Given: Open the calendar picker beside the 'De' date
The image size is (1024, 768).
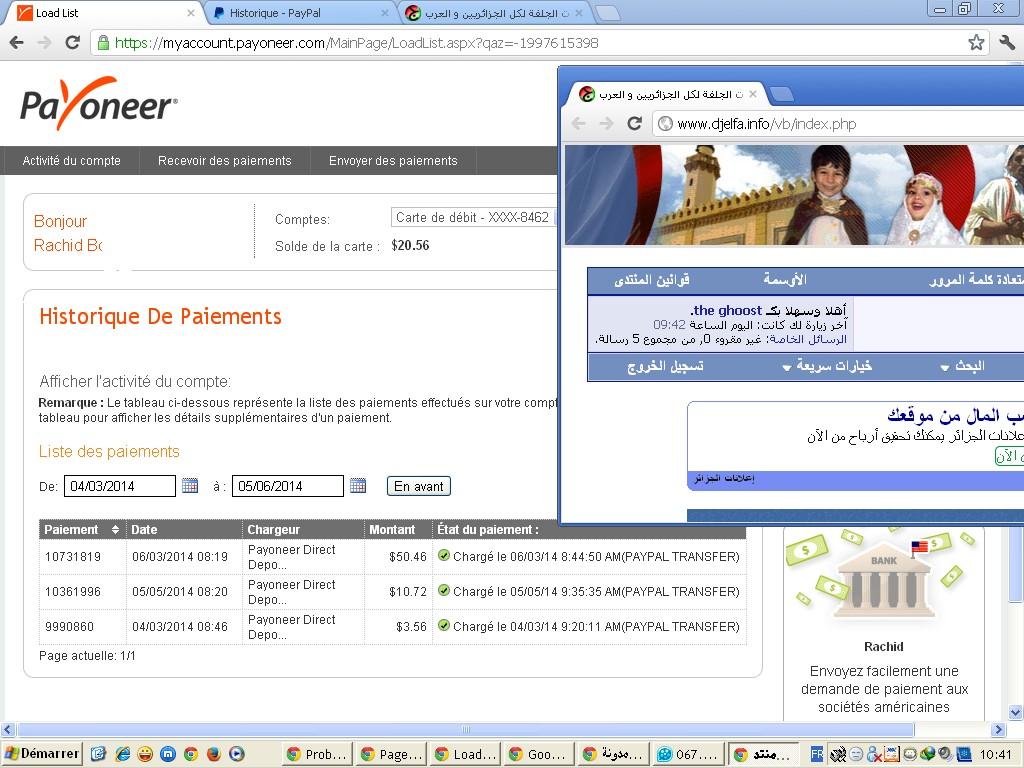Looking at the screenshot, I should pos(190,486).
